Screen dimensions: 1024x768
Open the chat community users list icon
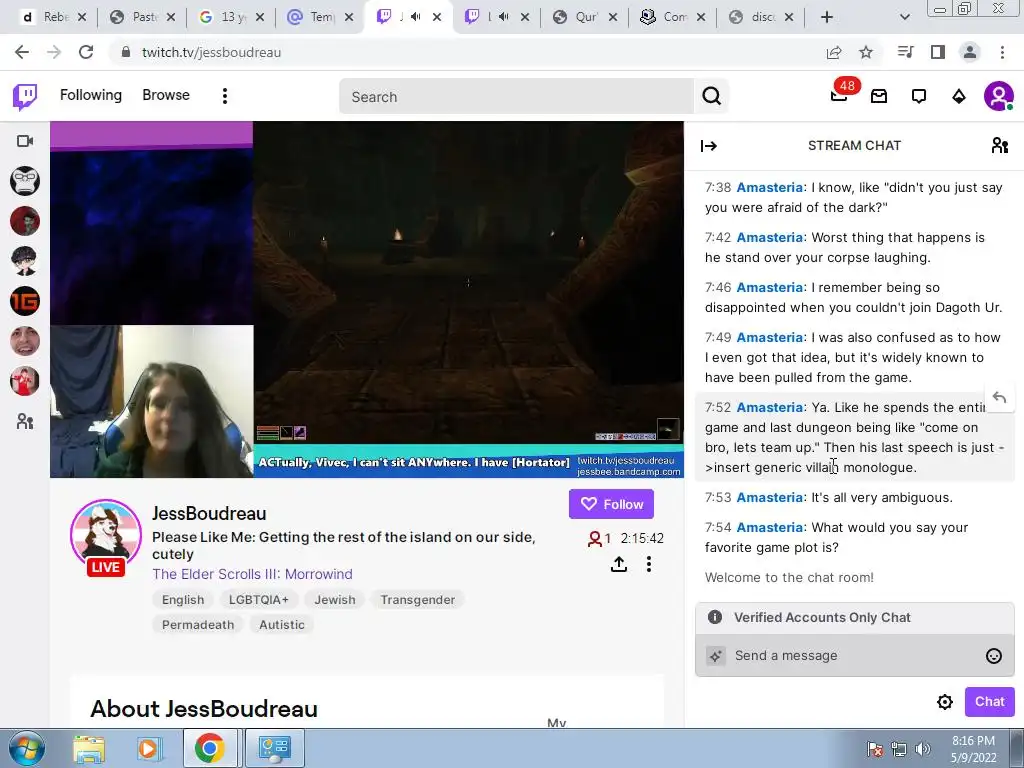999,146
